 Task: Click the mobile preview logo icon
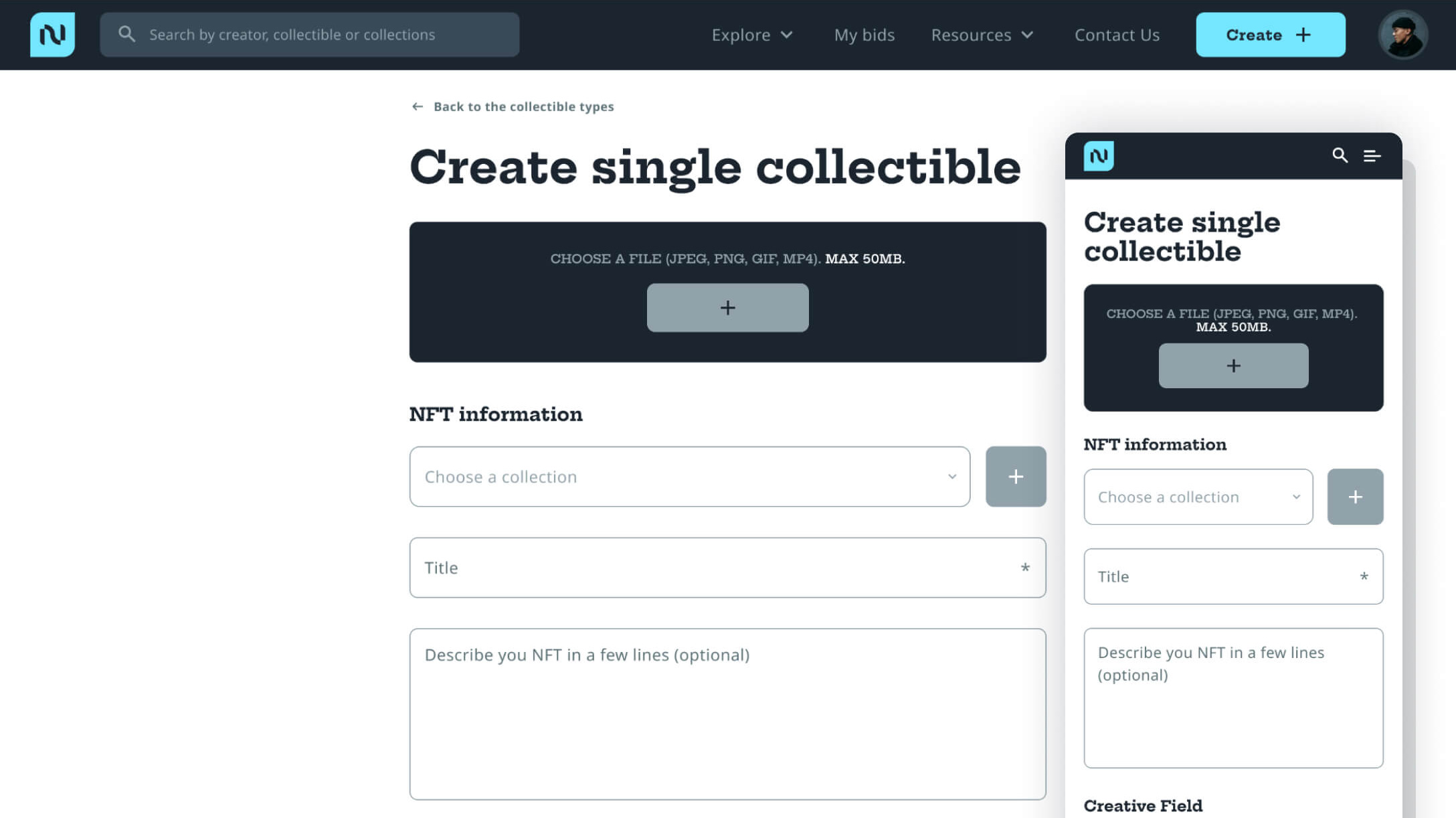coord(1099,156)
